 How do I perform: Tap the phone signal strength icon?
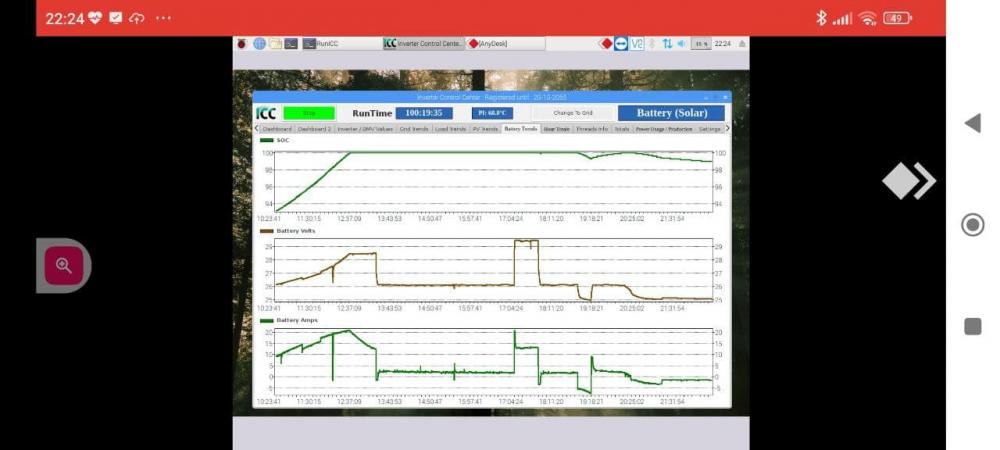point(842,19)
